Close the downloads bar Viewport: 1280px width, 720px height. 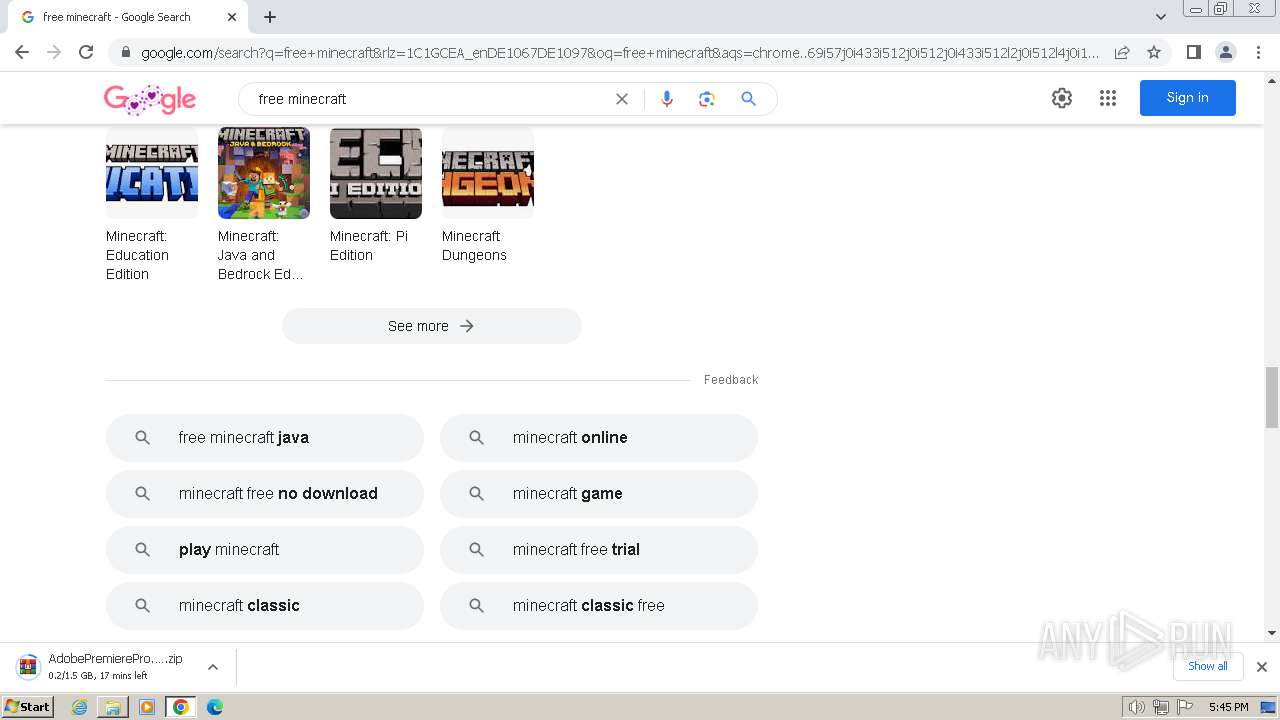click(x=1262, y=667)
